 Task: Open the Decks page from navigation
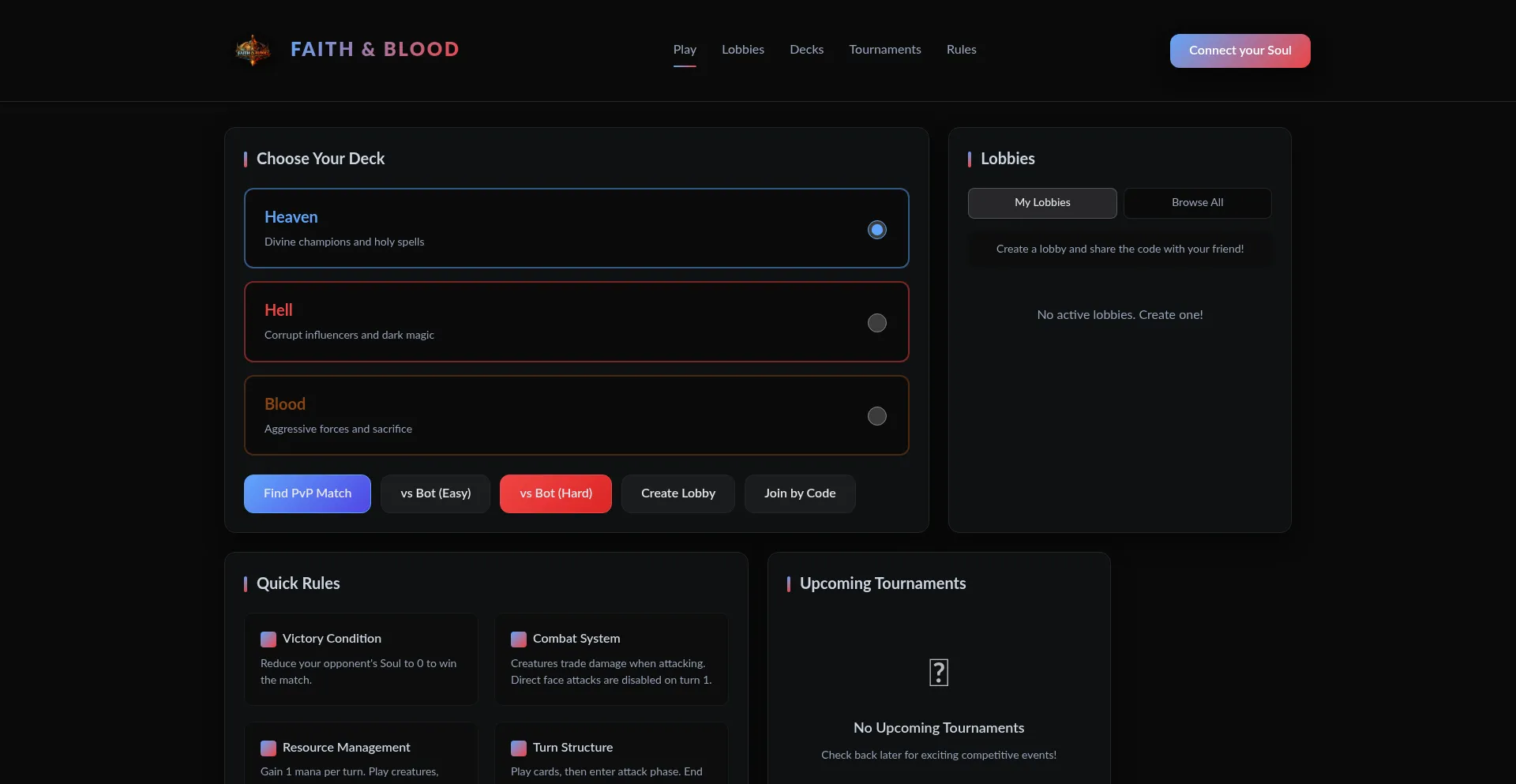(806, 49)
